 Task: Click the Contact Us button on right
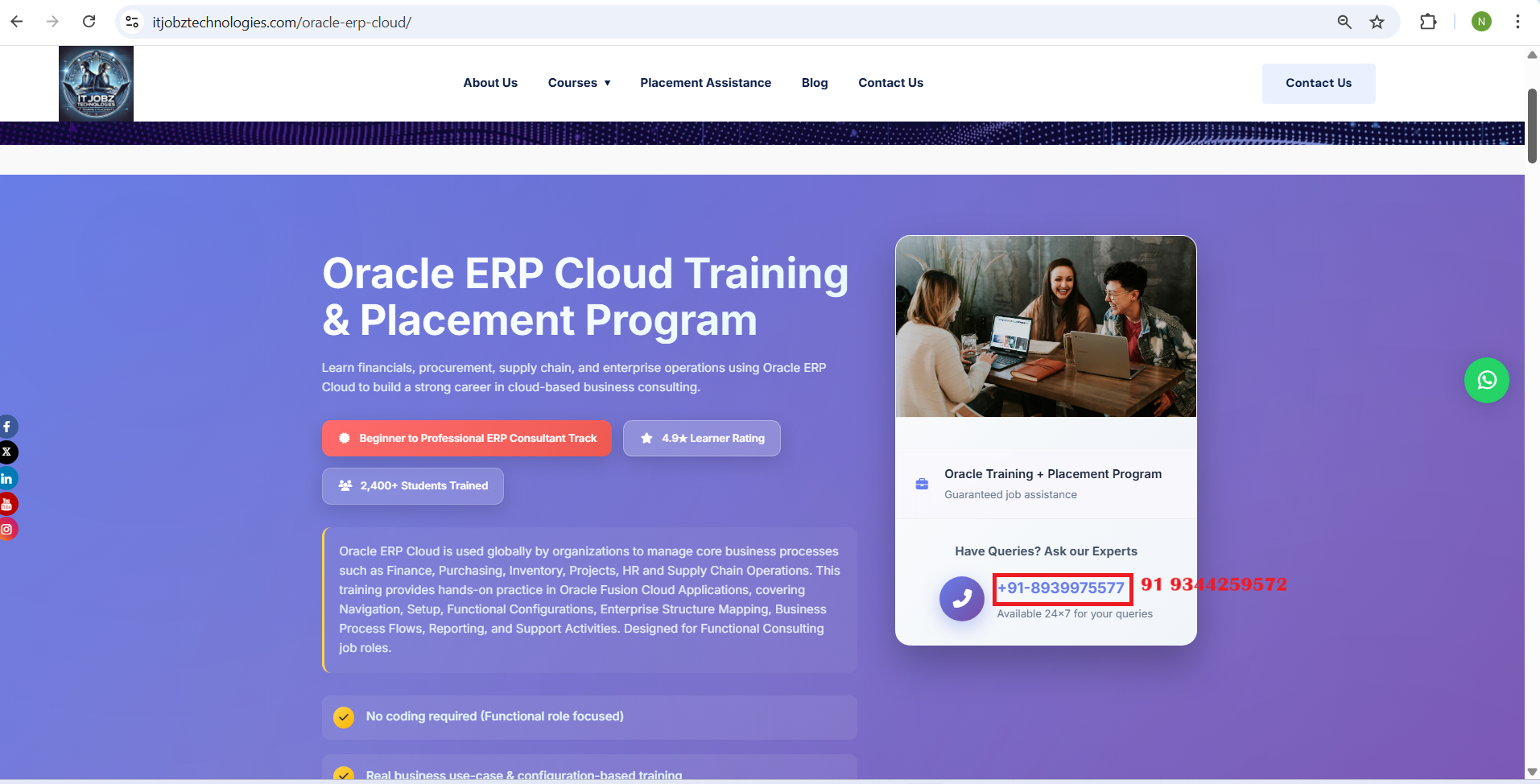click(x=1318, y=83)
